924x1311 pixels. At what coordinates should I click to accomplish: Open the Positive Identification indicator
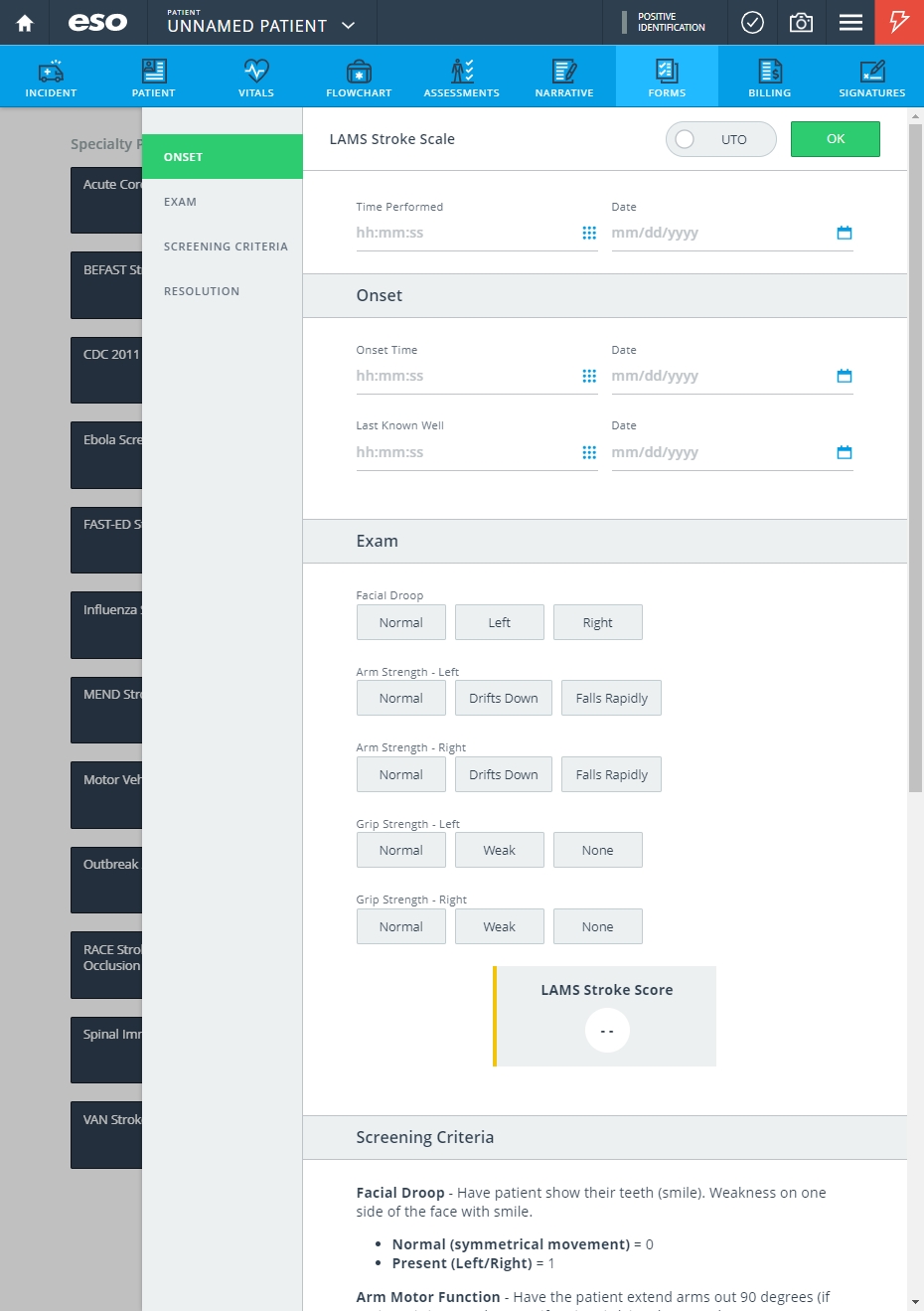[664, 22]
